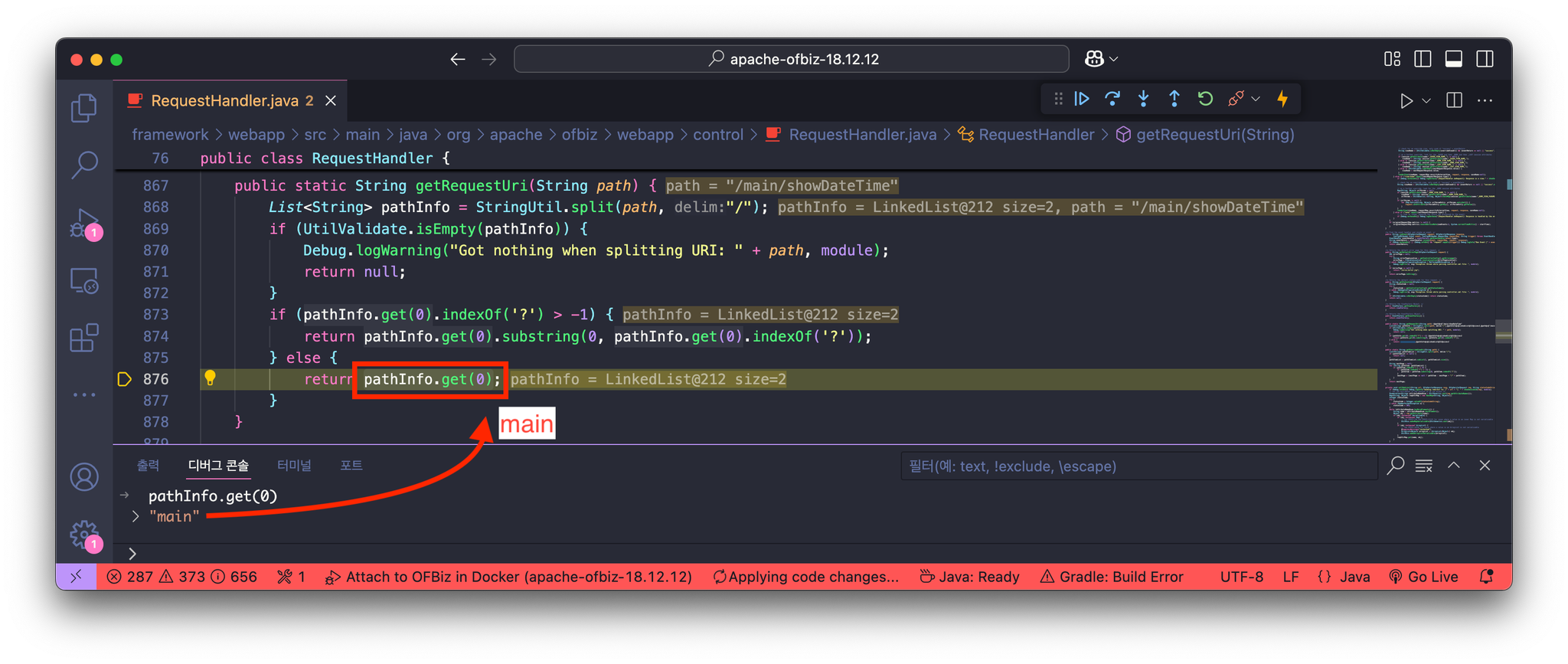This screenshot has height=664, width=1568.
Task: Open Copilot chat menu in title bar
Action: (1101, 59)
